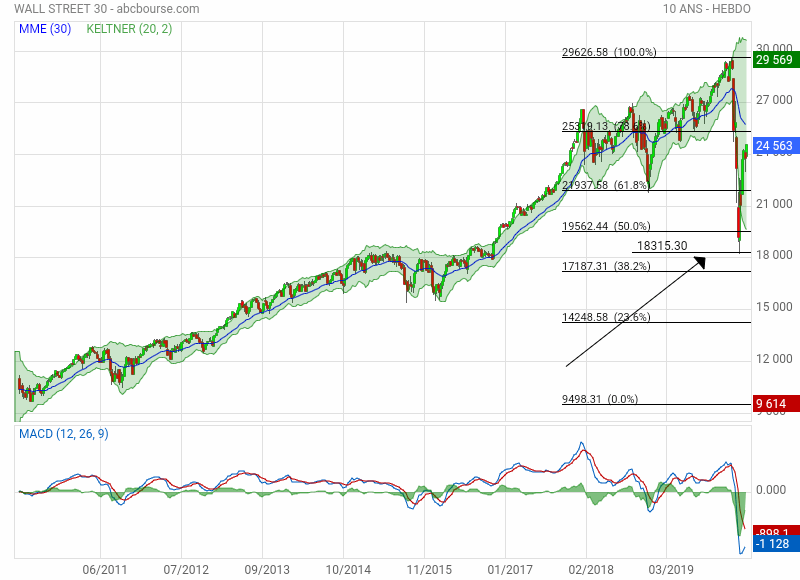Image resolution: width=800 pixels, height=580 pixels.
Task: Click the blue -1 128 MACD value tag
Action: coord(776,544)
